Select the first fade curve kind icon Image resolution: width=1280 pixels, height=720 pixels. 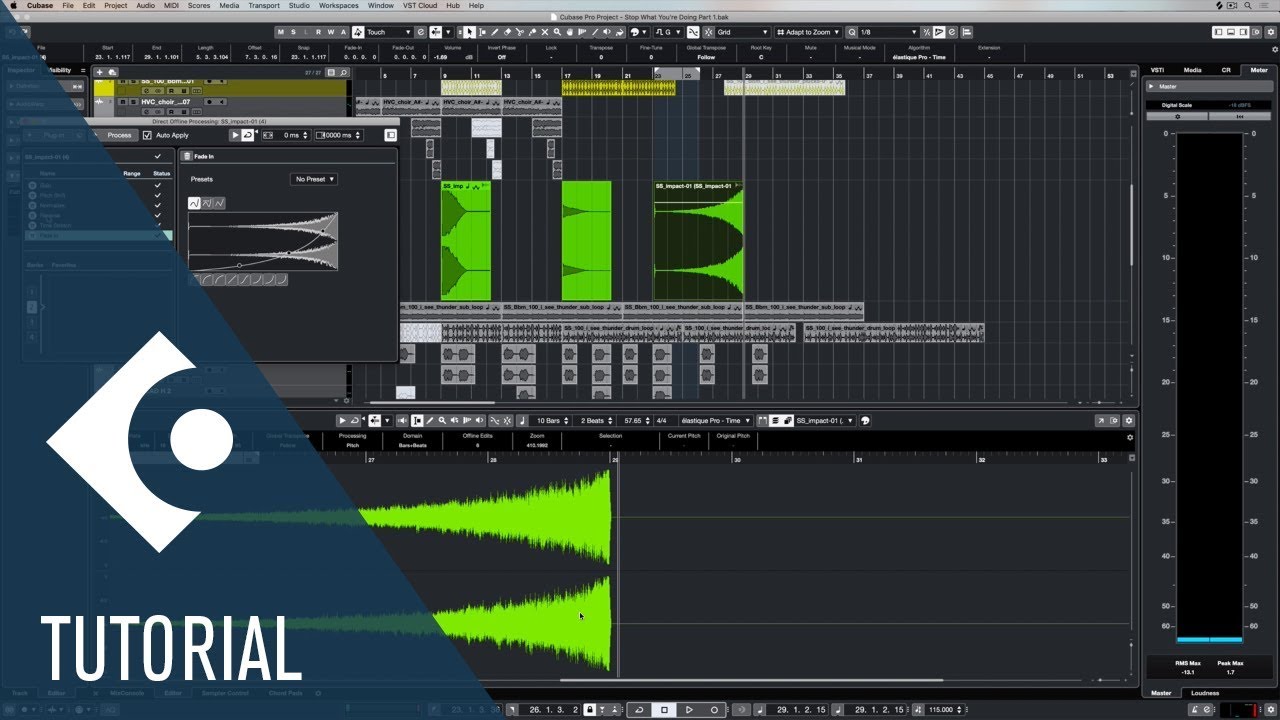[x=194, y=203]
